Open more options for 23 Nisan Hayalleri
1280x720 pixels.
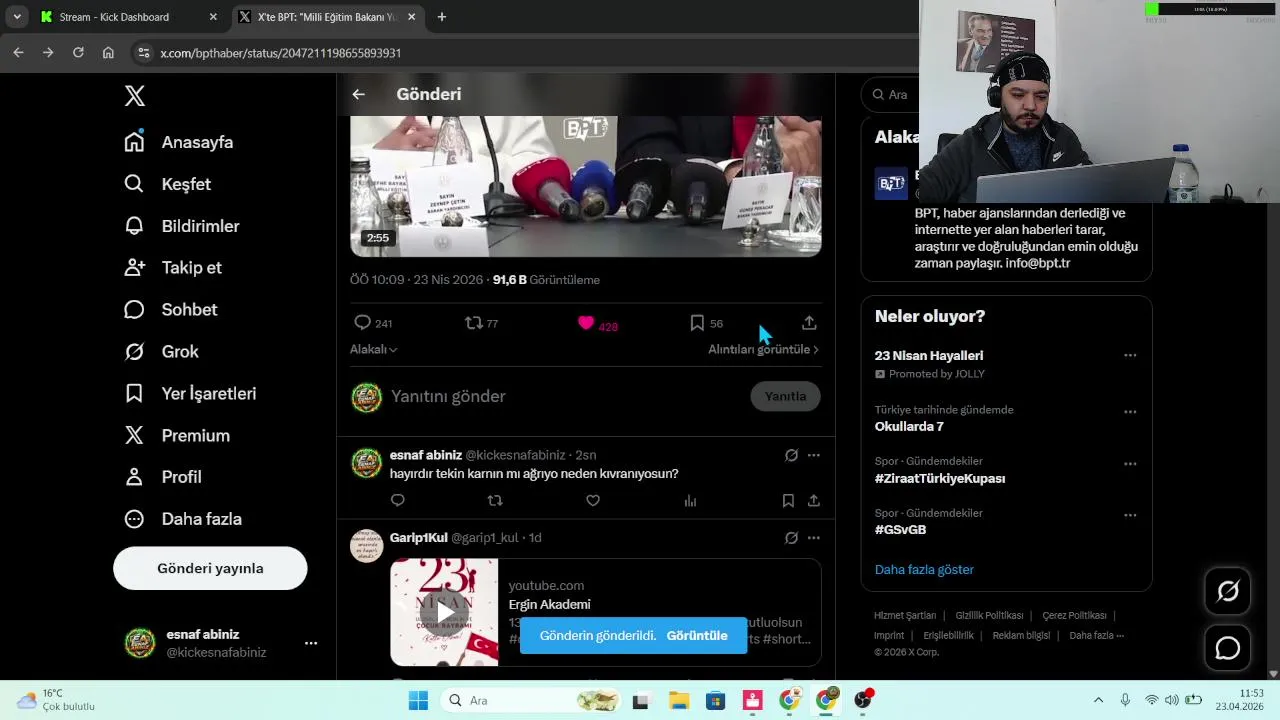pos(1130,356)
